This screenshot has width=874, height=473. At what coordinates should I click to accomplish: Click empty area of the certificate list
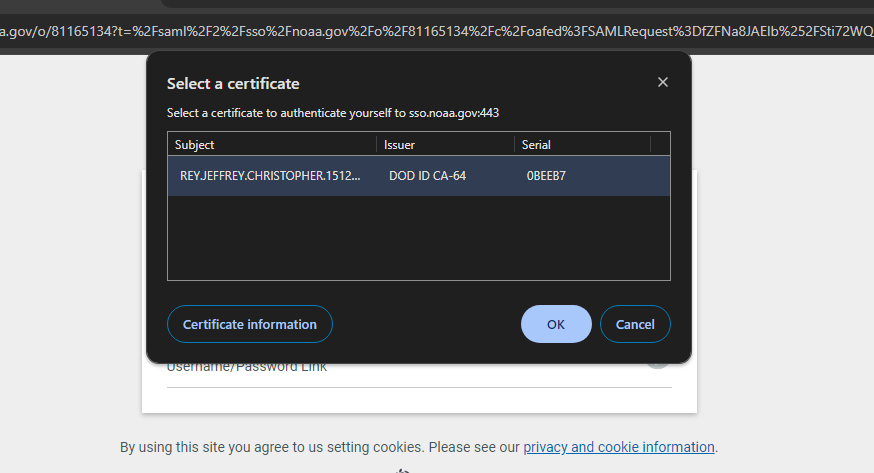point(418,238)
